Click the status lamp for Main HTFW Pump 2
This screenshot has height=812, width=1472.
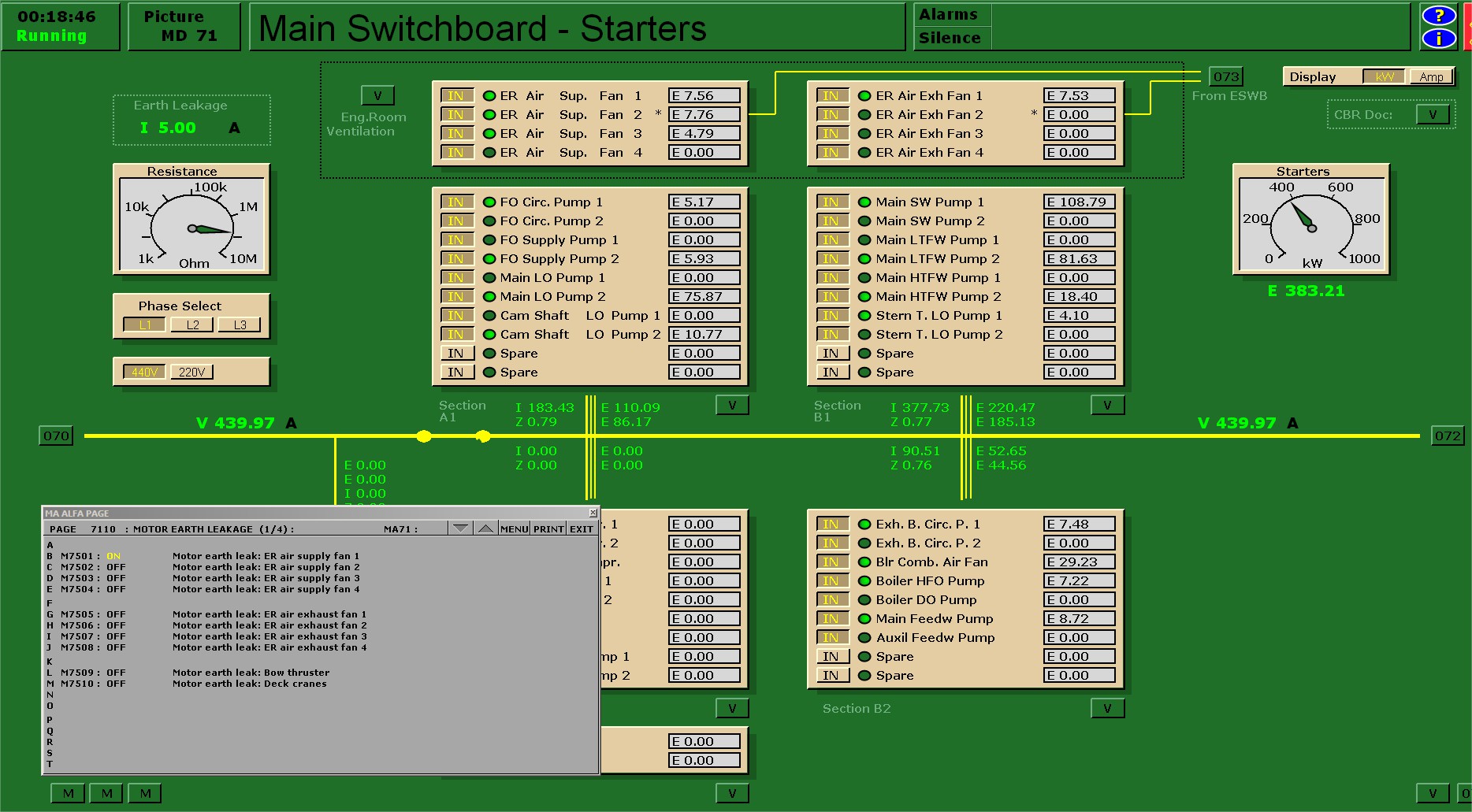pyautogui.click(x=864, y=297)
